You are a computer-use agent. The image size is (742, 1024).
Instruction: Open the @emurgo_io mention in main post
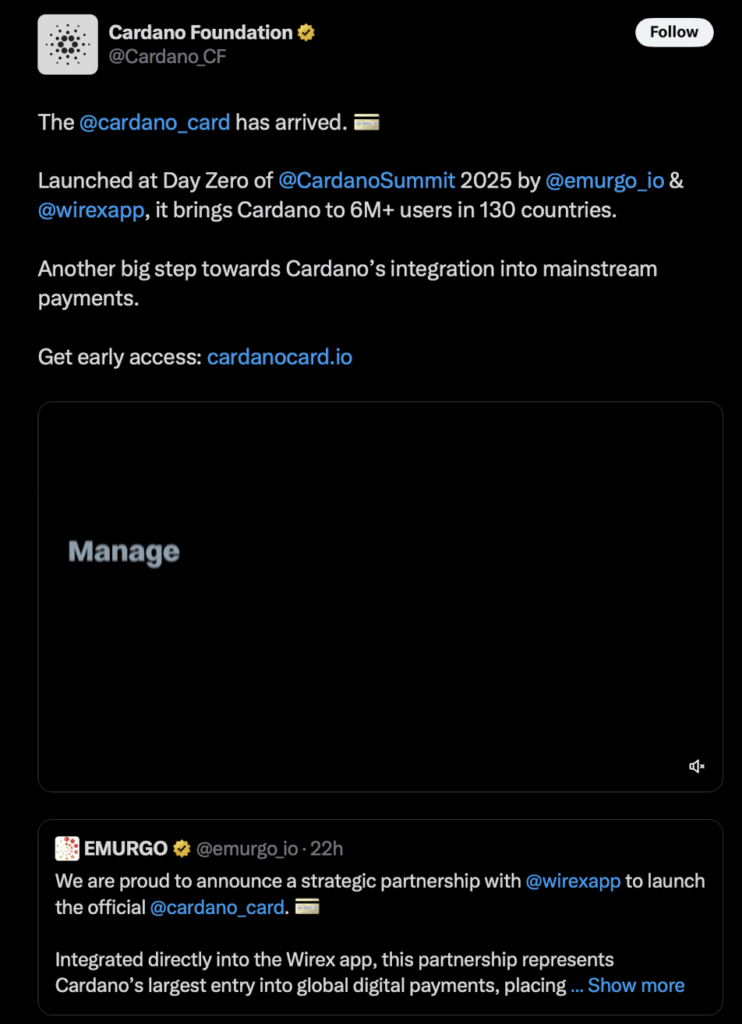pos(607,181)
